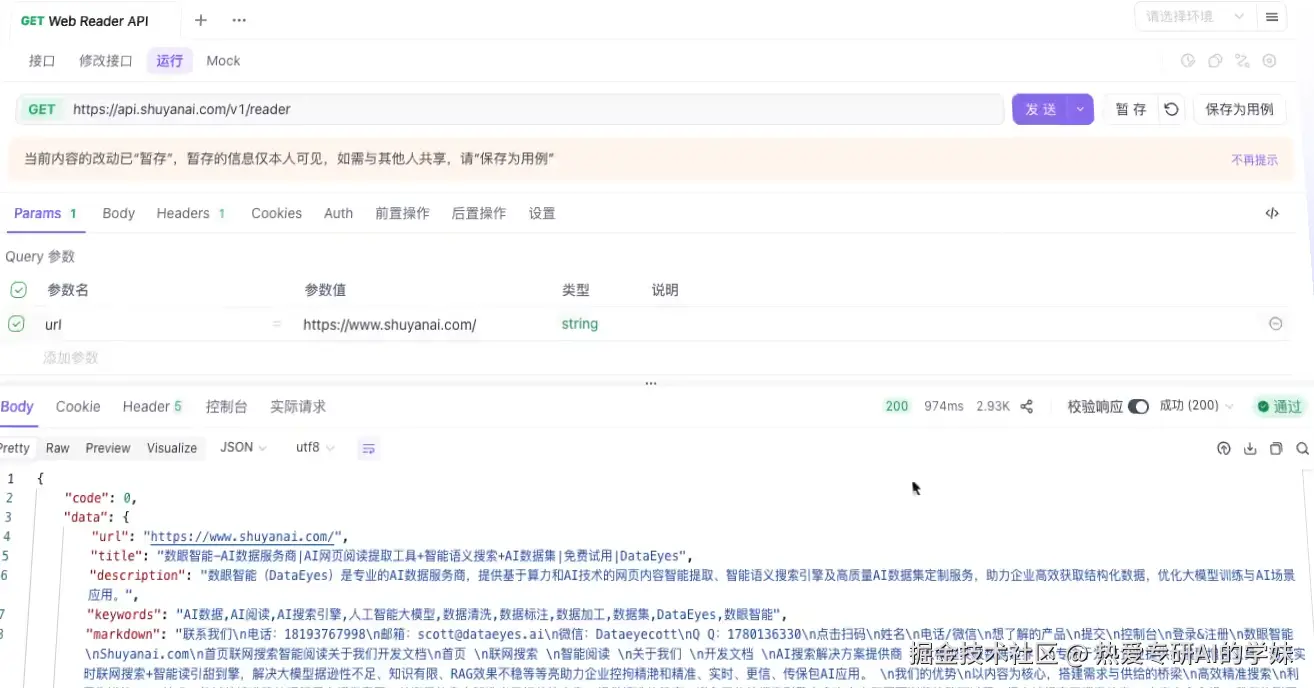This screenshot has height=688, width=1314.
Task: Switch to the Mock tab
Action: pos(222,60)
